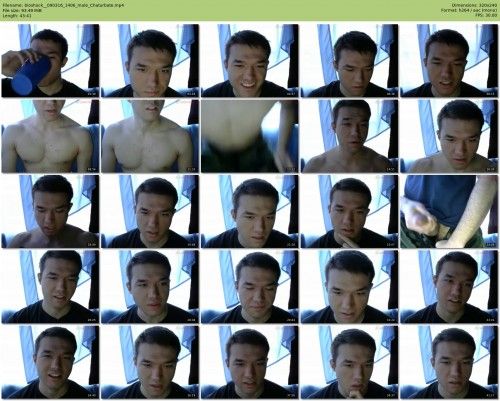500x401 pixels.
Task: Click the Format info at top right
Action: [x=470, y=11]
